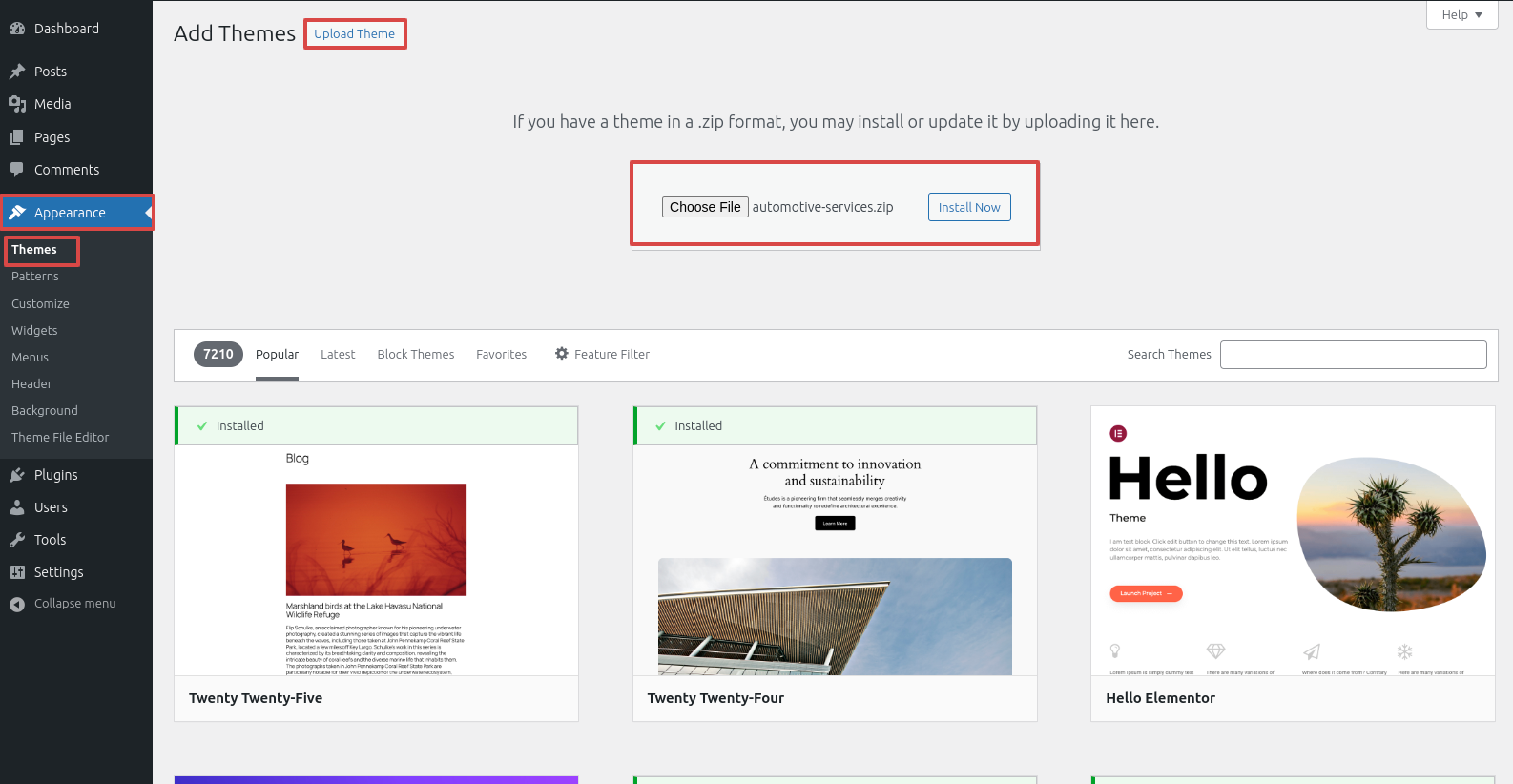The height and width of the screenshot is (784, 1513).
Task: Click the Choose File button
Action: (x=705, y=207)
